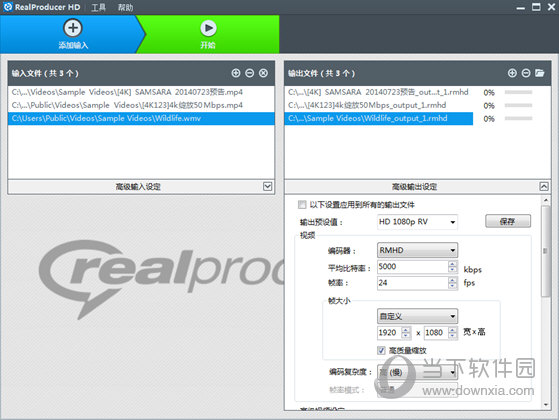Viewport: 559px width, 420px height.
Task: Open the 自定义 frame size dropdown
Action: point(417,316)
